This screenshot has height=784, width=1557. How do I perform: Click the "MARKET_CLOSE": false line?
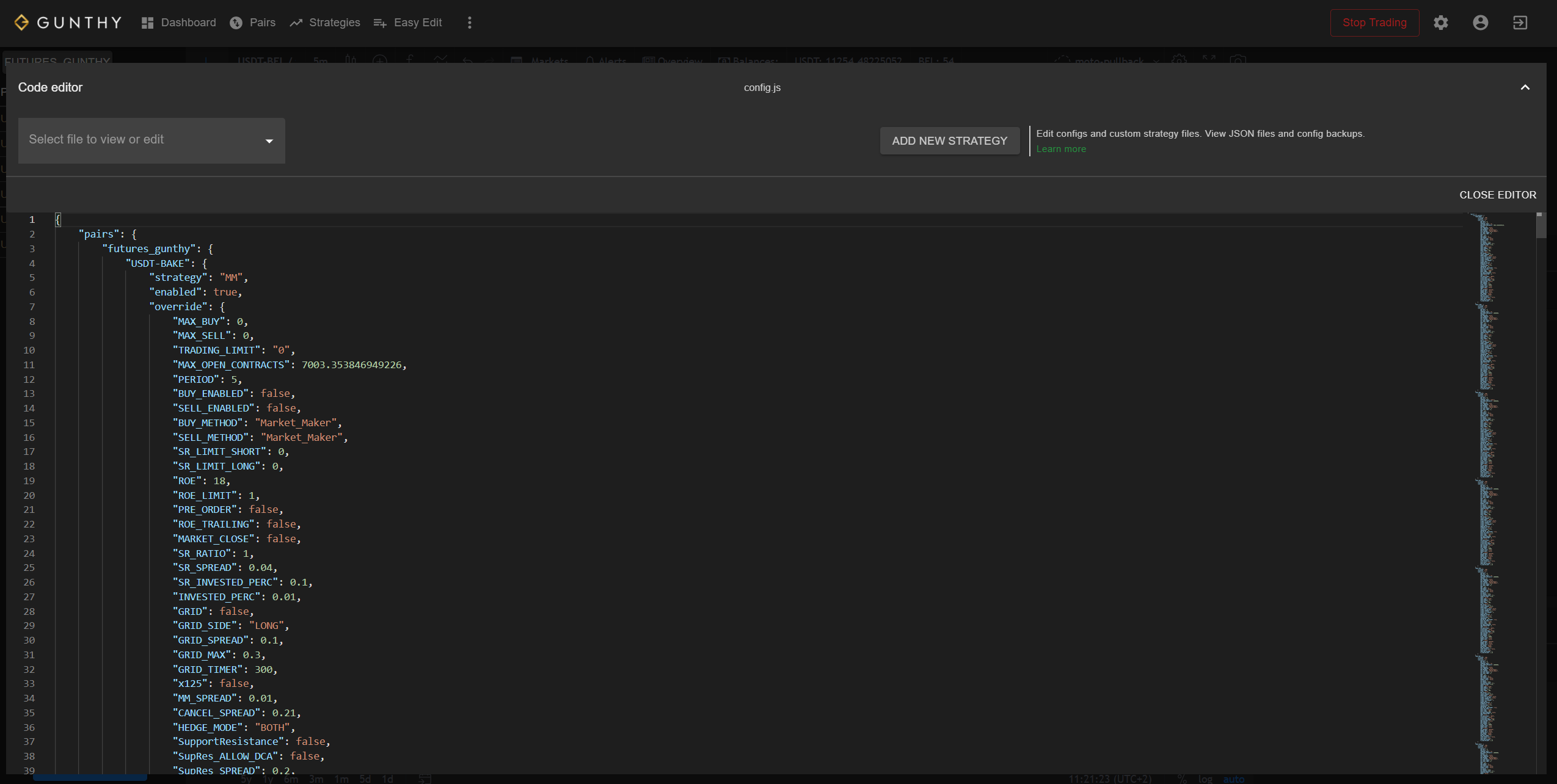coord(237,539)
